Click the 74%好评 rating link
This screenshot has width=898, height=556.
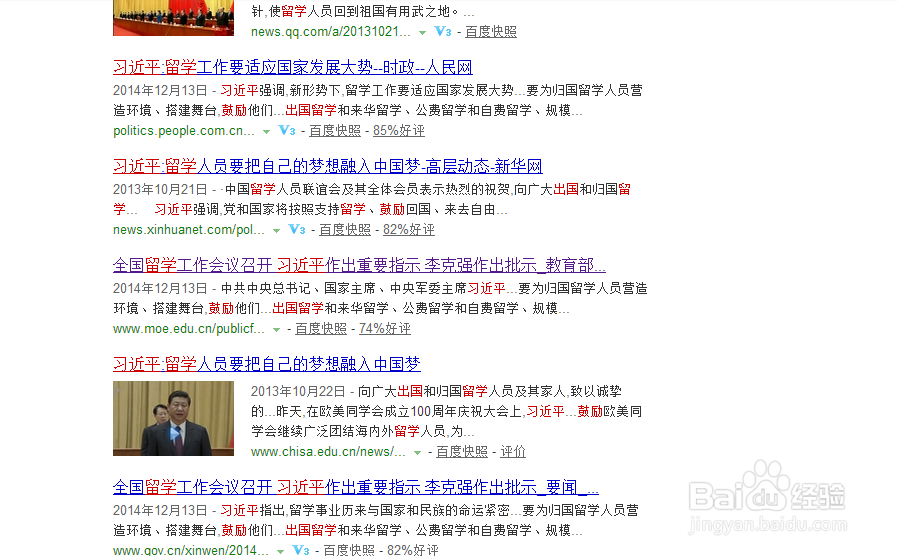pos(385,329)
